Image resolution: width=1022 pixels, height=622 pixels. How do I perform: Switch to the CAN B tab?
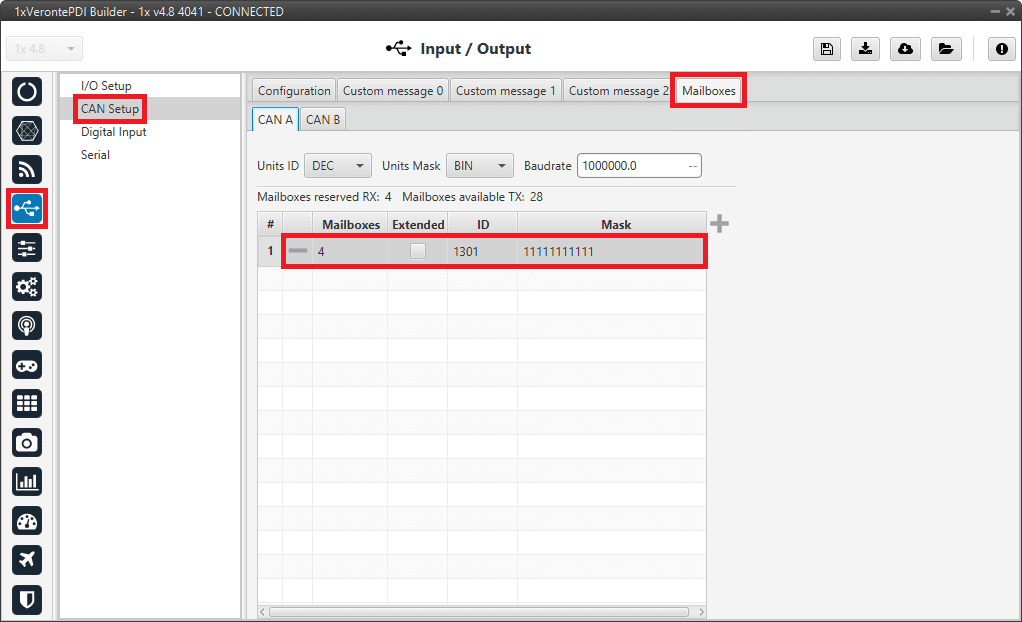(x=323, y=120)
